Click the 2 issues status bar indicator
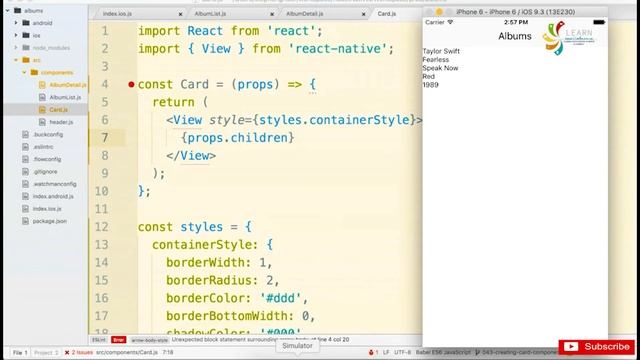640x360 pixels. [x=79, y=352]
